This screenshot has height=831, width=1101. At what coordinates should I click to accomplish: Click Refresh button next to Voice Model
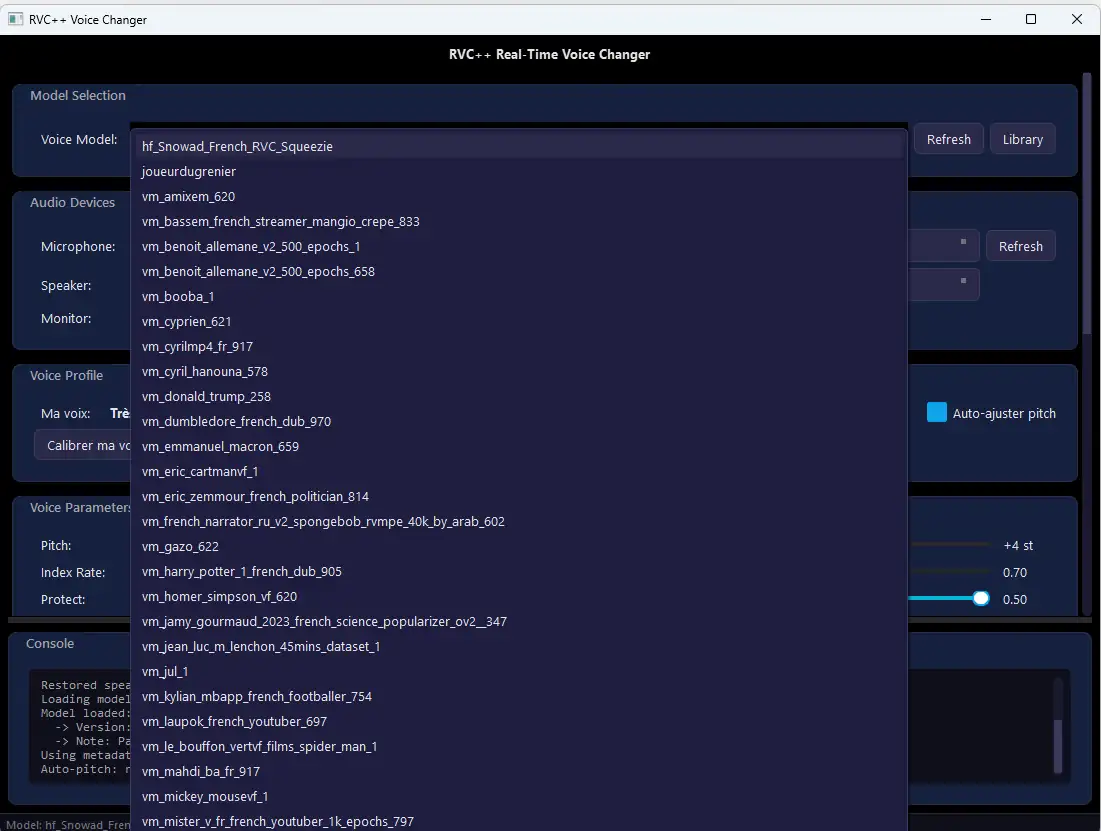click(x=948, y=140)
